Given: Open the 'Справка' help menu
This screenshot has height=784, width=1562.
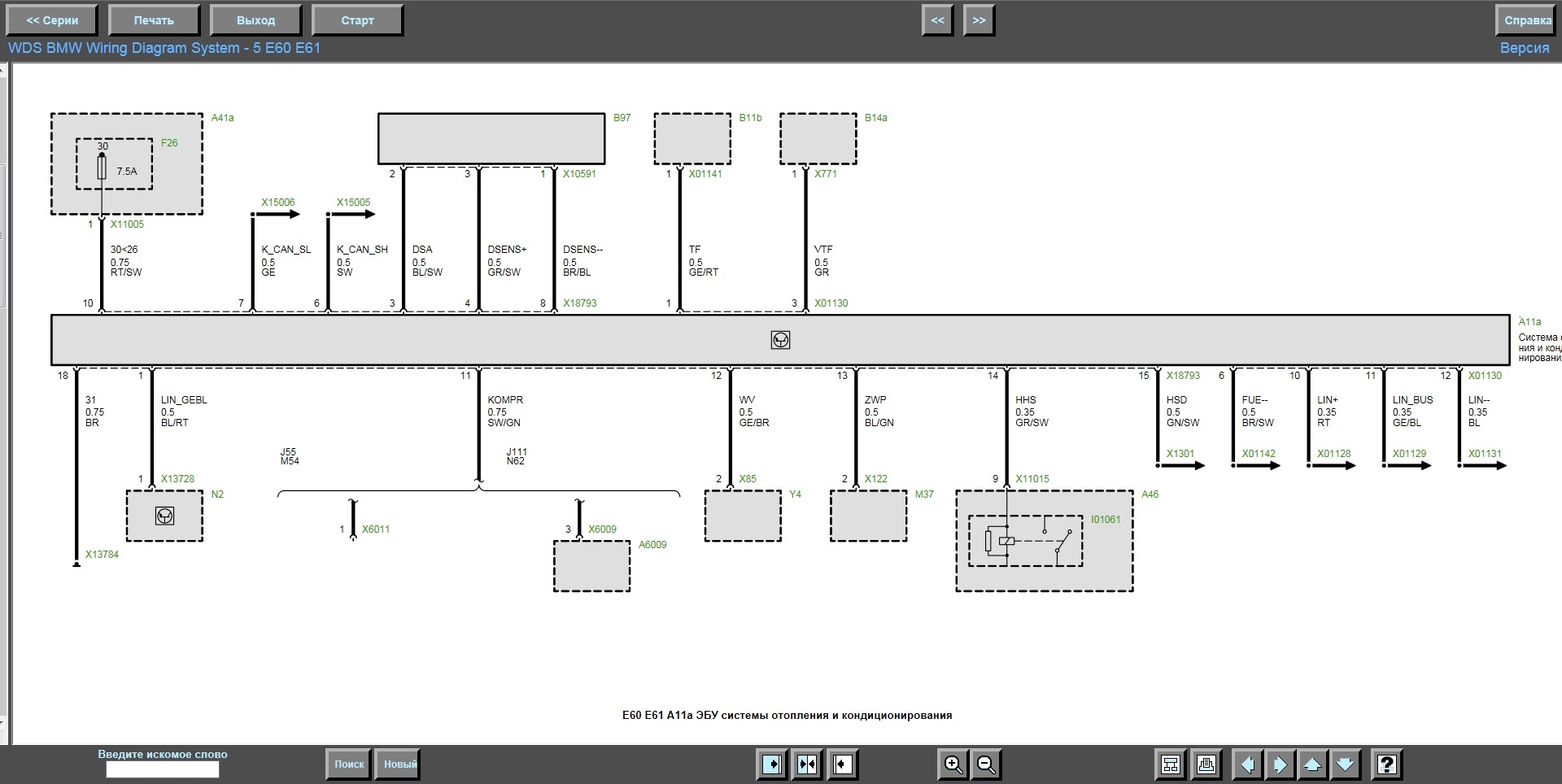Looking at the screenshot, I should [x=1527, y=20].
